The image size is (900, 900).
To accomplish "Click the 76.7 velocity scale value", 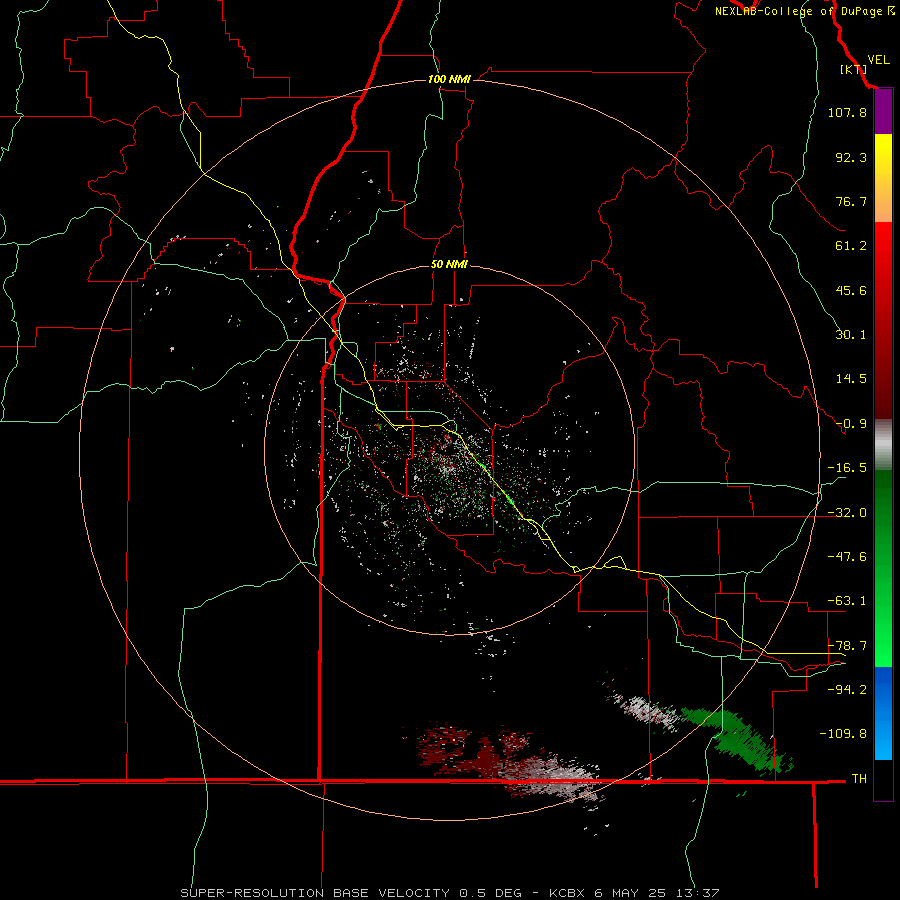I will point(851,201).
